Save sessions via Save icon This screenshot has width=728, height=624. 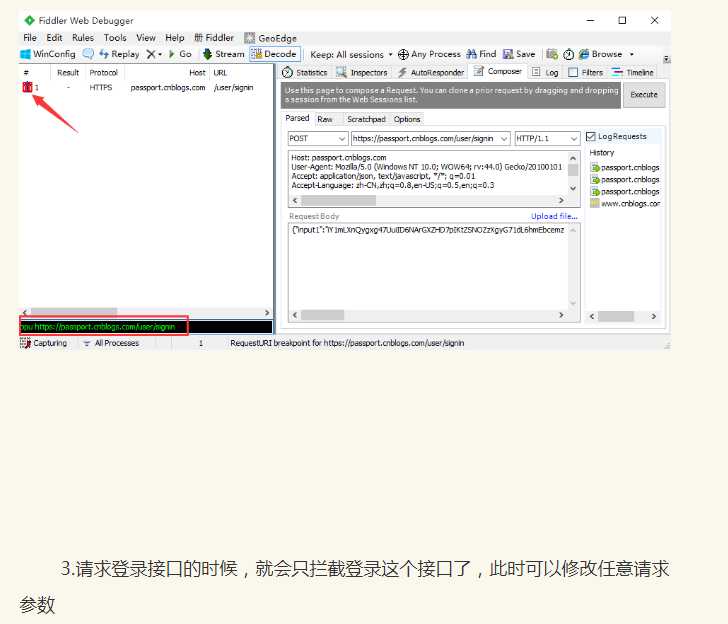pos(519,54)
